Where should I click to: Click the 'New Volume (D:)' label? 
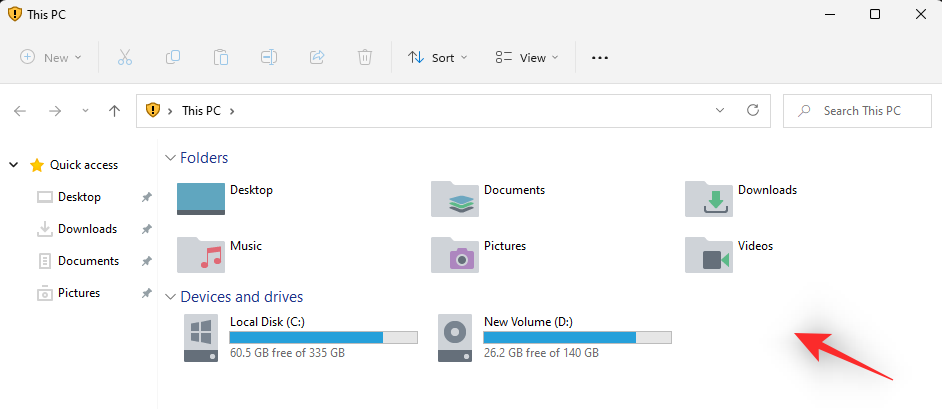coord(528,322)
